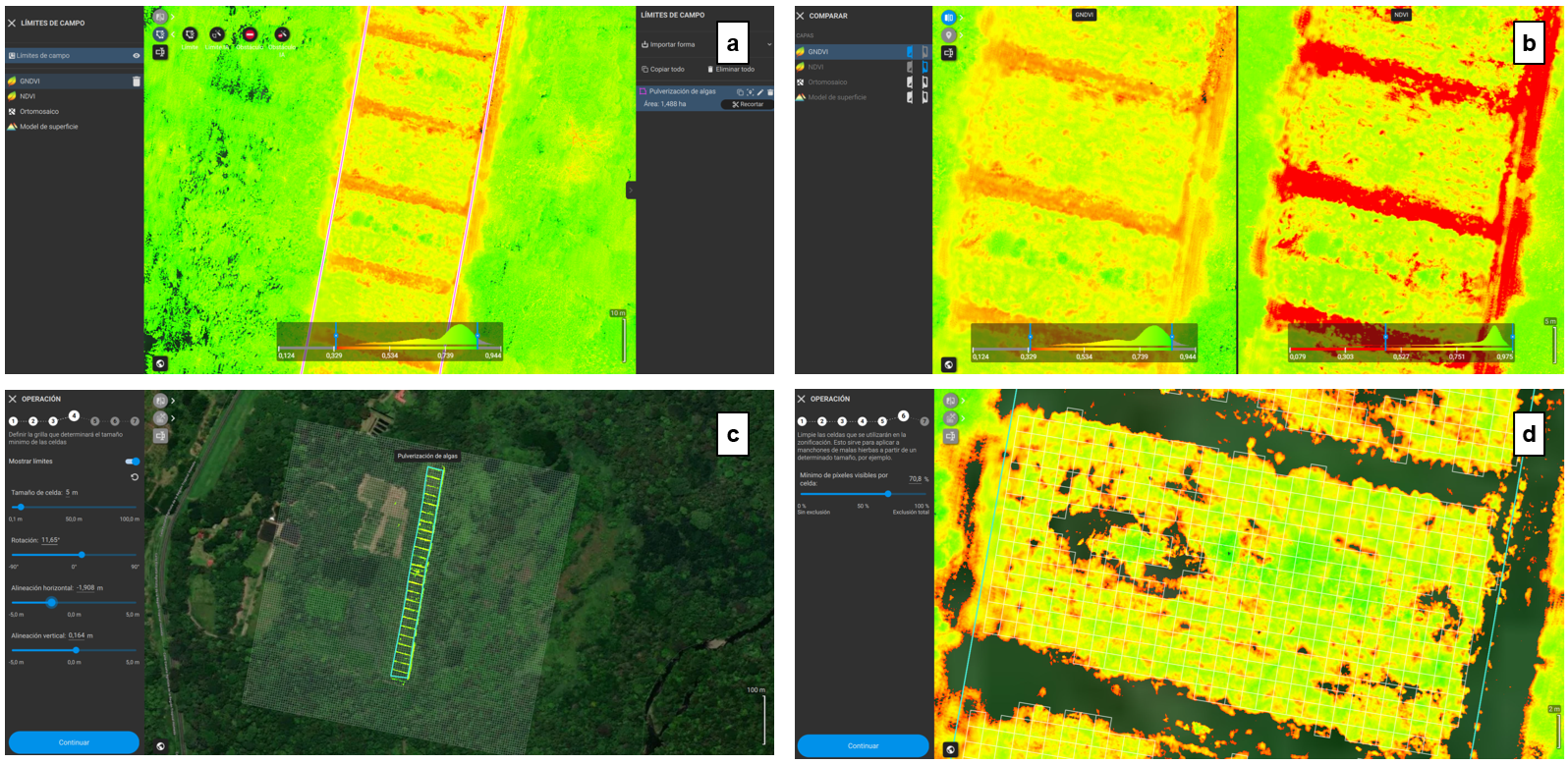Select Model de superficie layer in panel a

[x=74, y=127]
